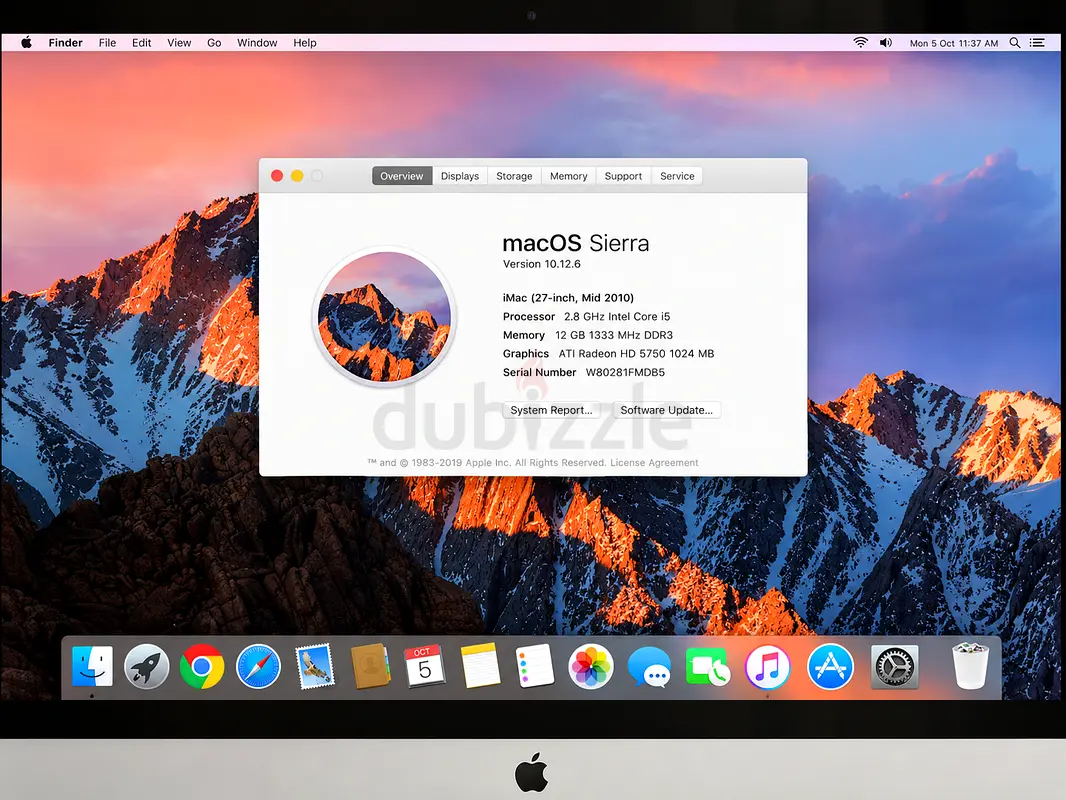
Task: Open Spotlight search magnifier
Action: (1014, 42)
